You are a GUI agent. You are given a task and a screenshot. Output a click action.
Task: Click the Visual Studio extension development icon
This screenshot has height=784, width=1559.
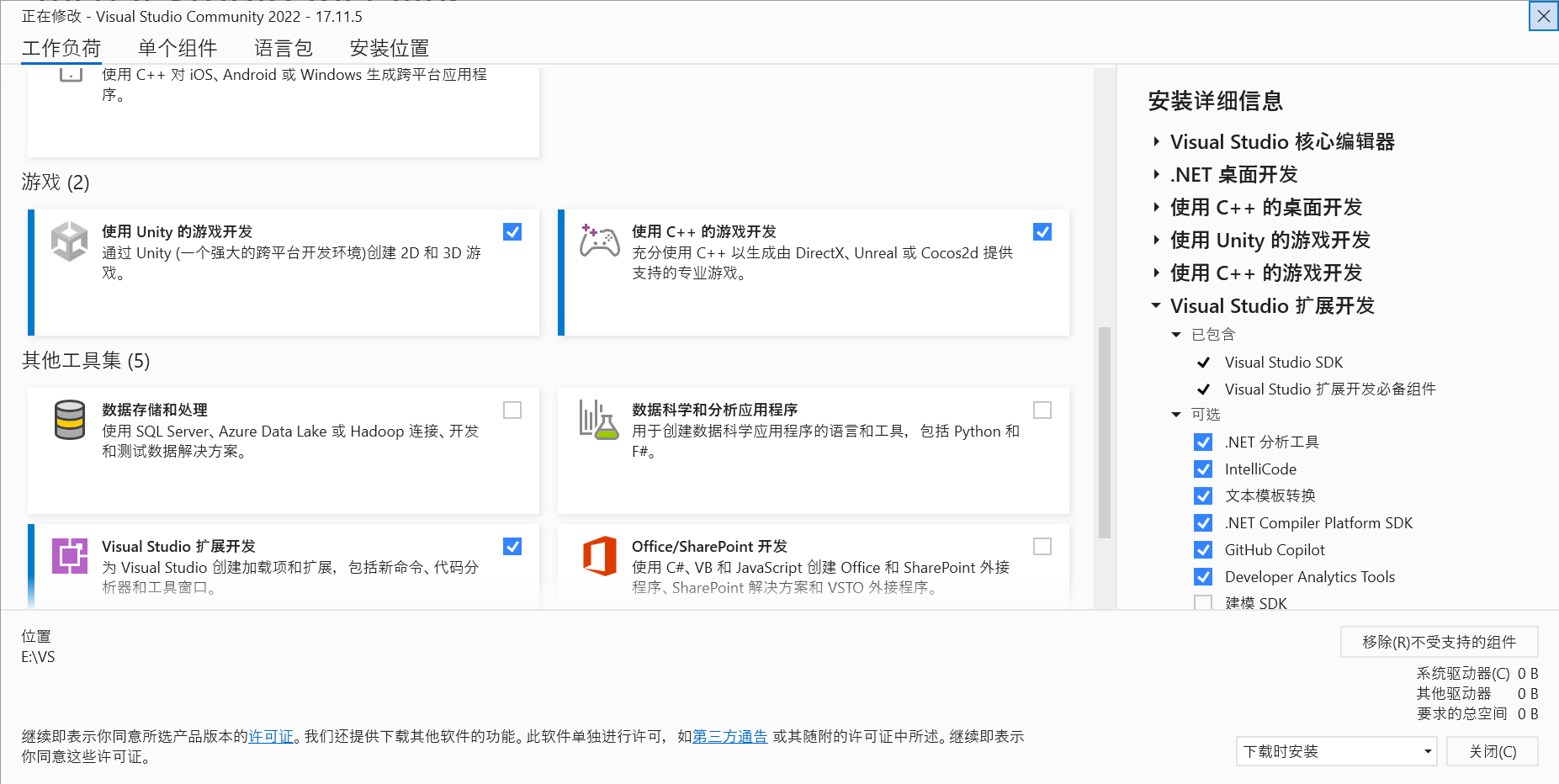point(70,556)
